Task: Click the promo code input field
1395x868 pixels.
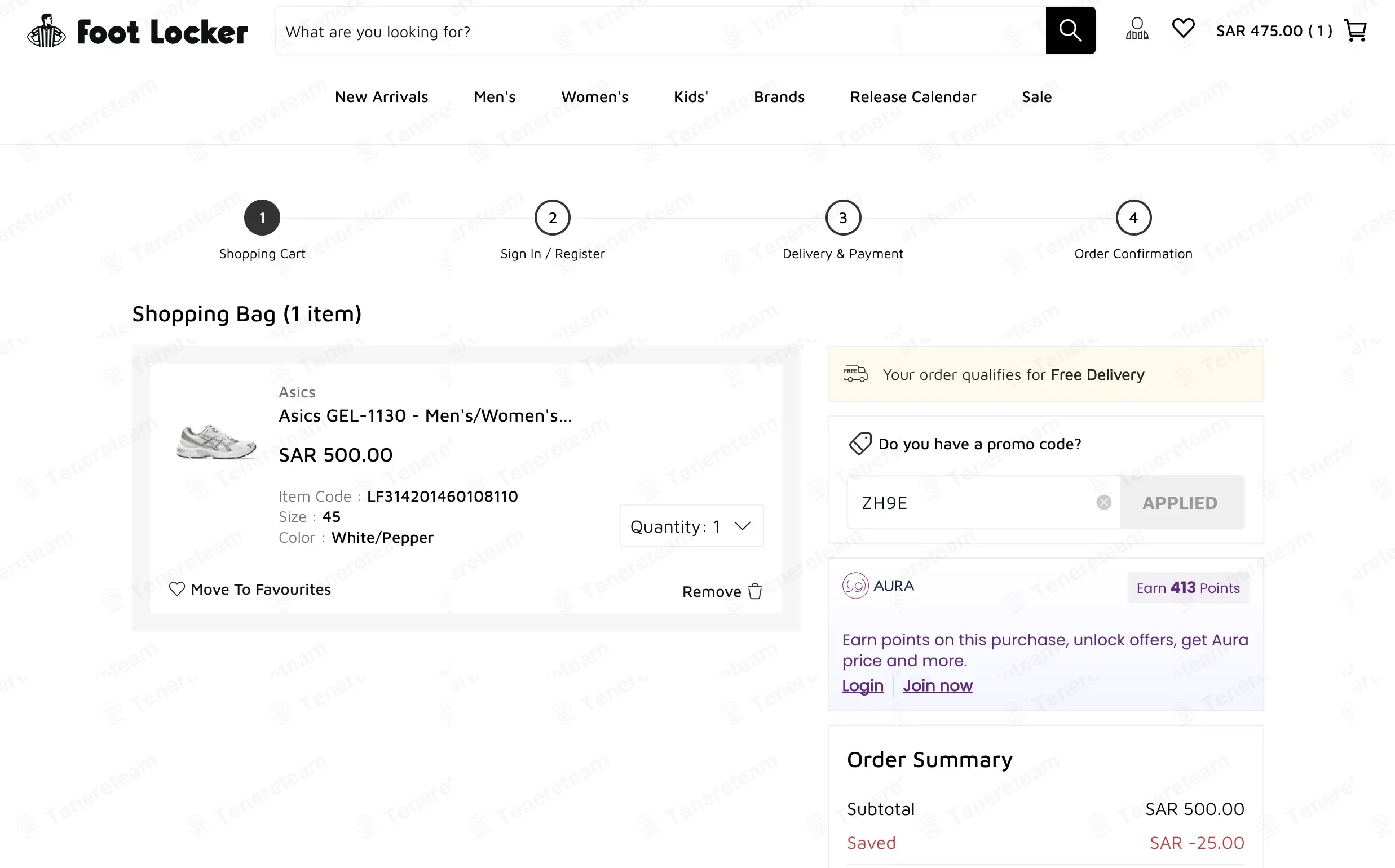Action: point(983,502)
